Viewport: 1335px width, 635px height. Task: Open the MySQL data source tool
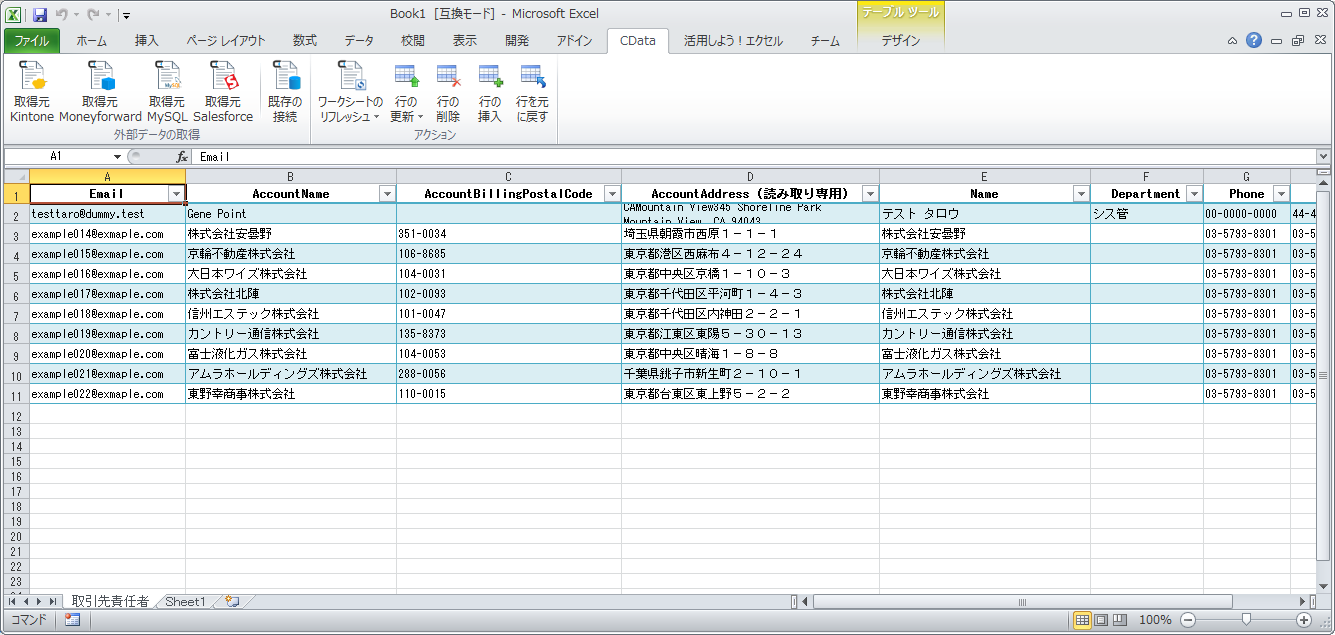coord(166,90)
